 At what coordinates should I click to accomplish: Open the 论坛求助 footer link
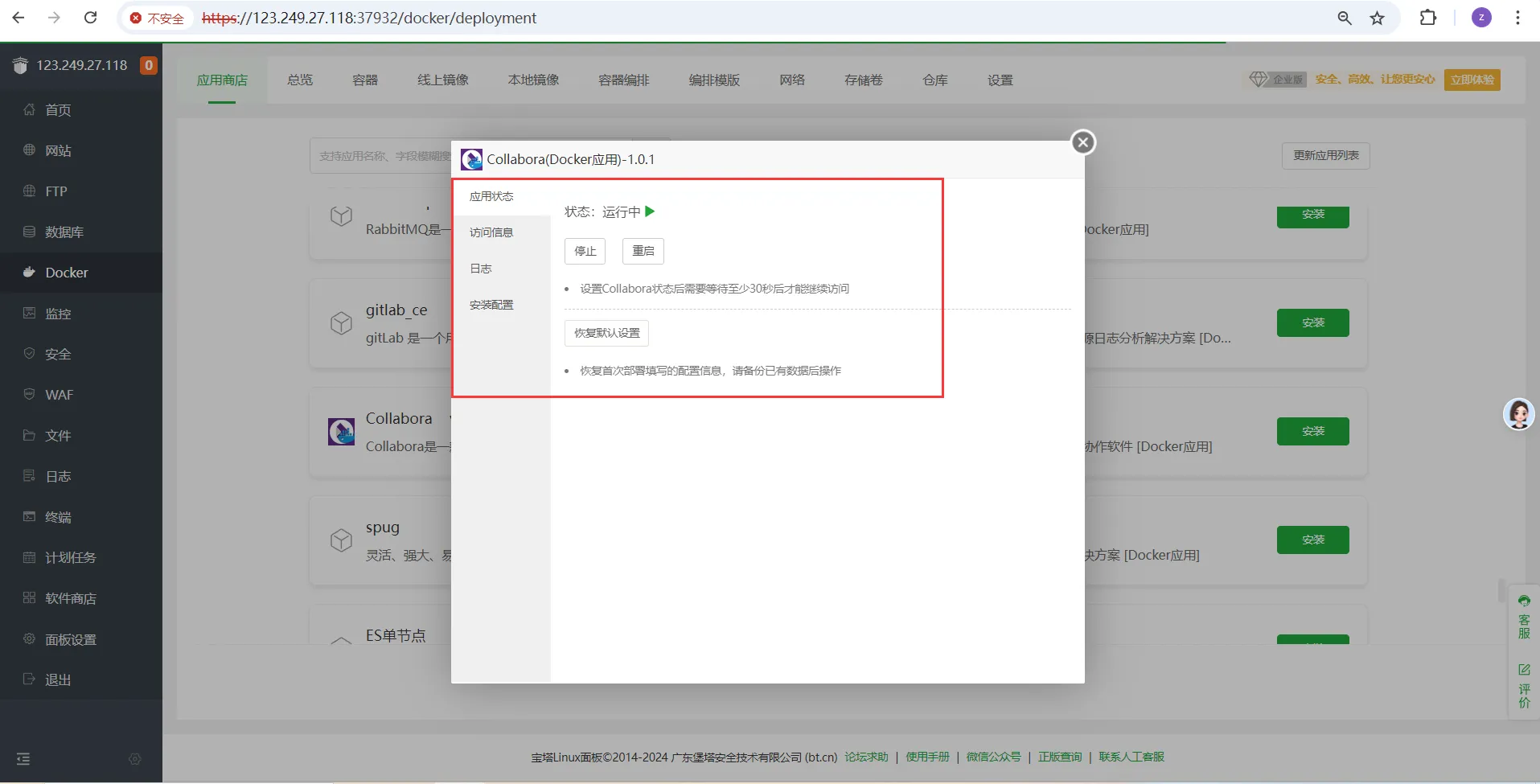866,757
